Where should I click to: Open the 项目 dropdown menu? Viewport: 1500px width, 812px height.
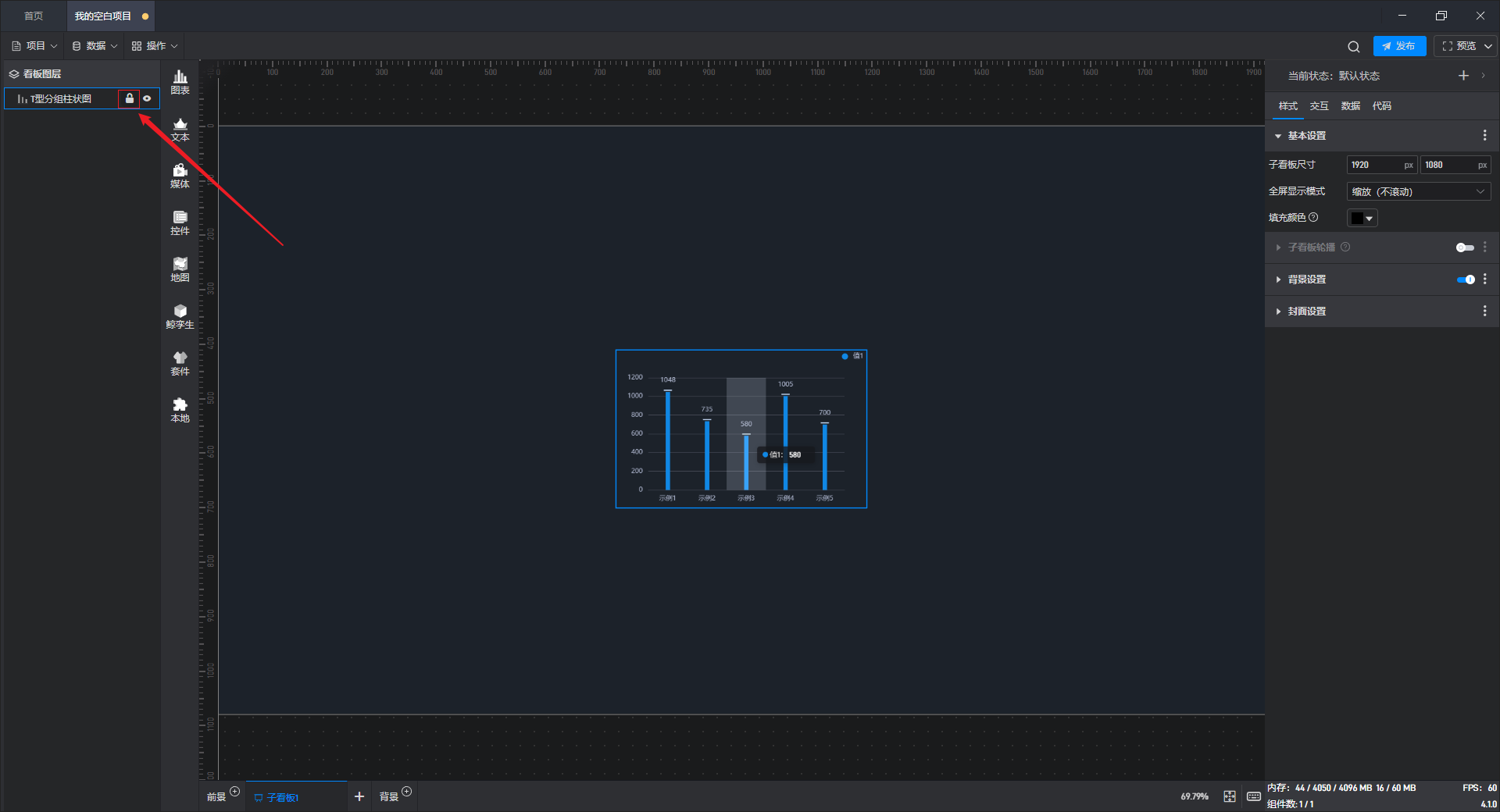coord(34,46)
